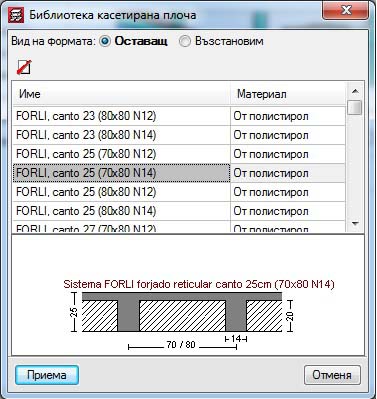This screenshot has width=377, height=399.
Task: Click material cell of canto 25 (70x80 N12)
Action: click(288, 154)
